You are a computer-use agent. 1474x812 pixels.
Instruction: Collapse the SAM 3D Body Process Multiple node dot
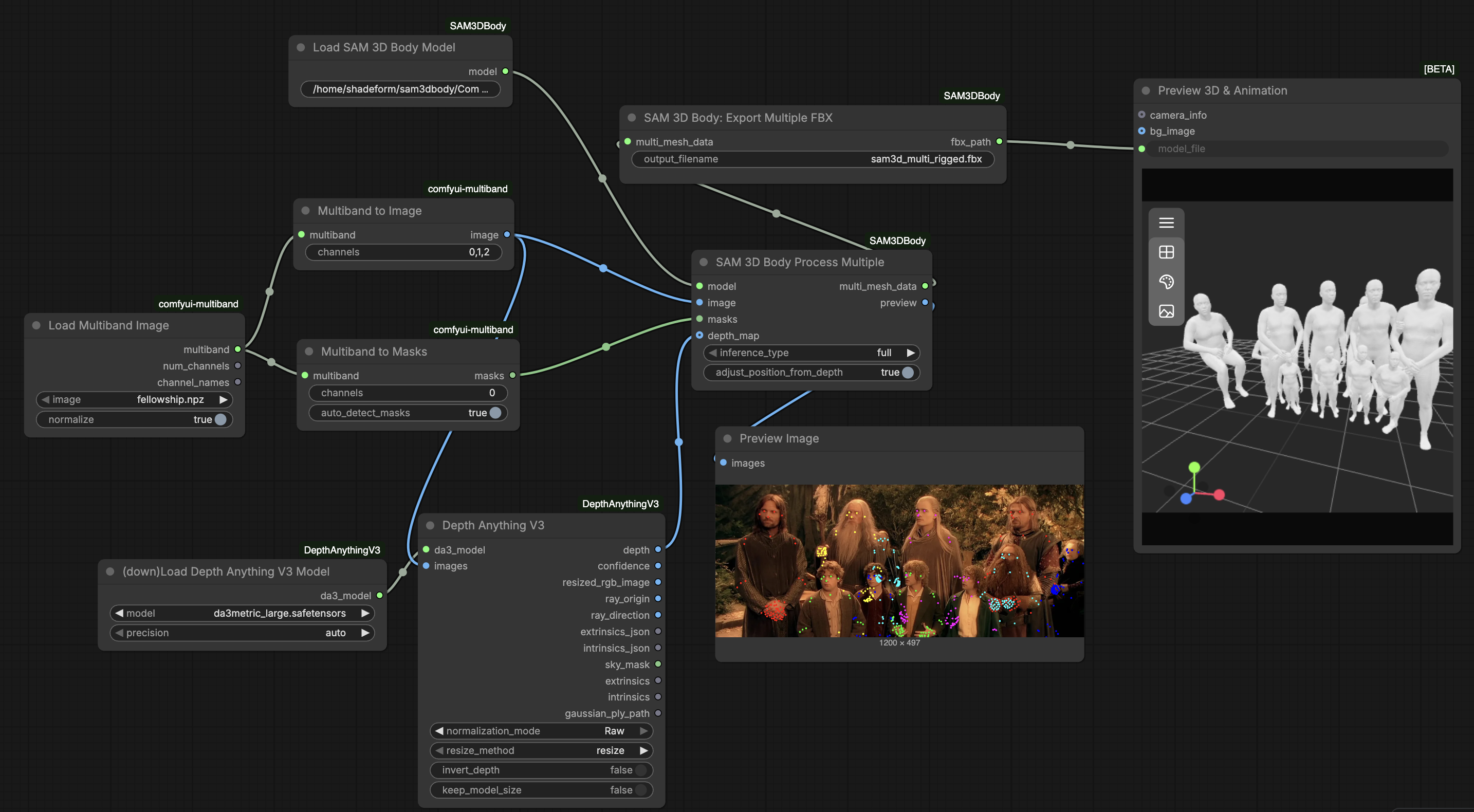(x=704, y=262)
